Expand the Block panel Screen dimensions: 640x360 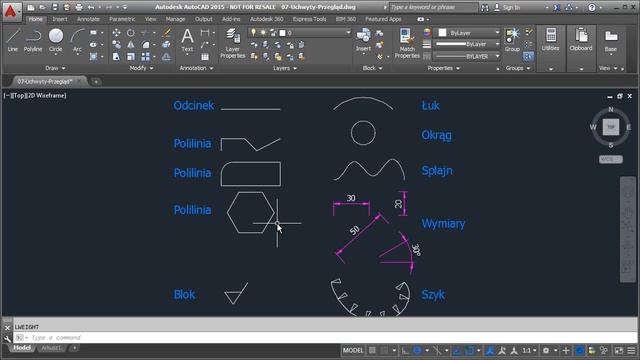[372, 68]
